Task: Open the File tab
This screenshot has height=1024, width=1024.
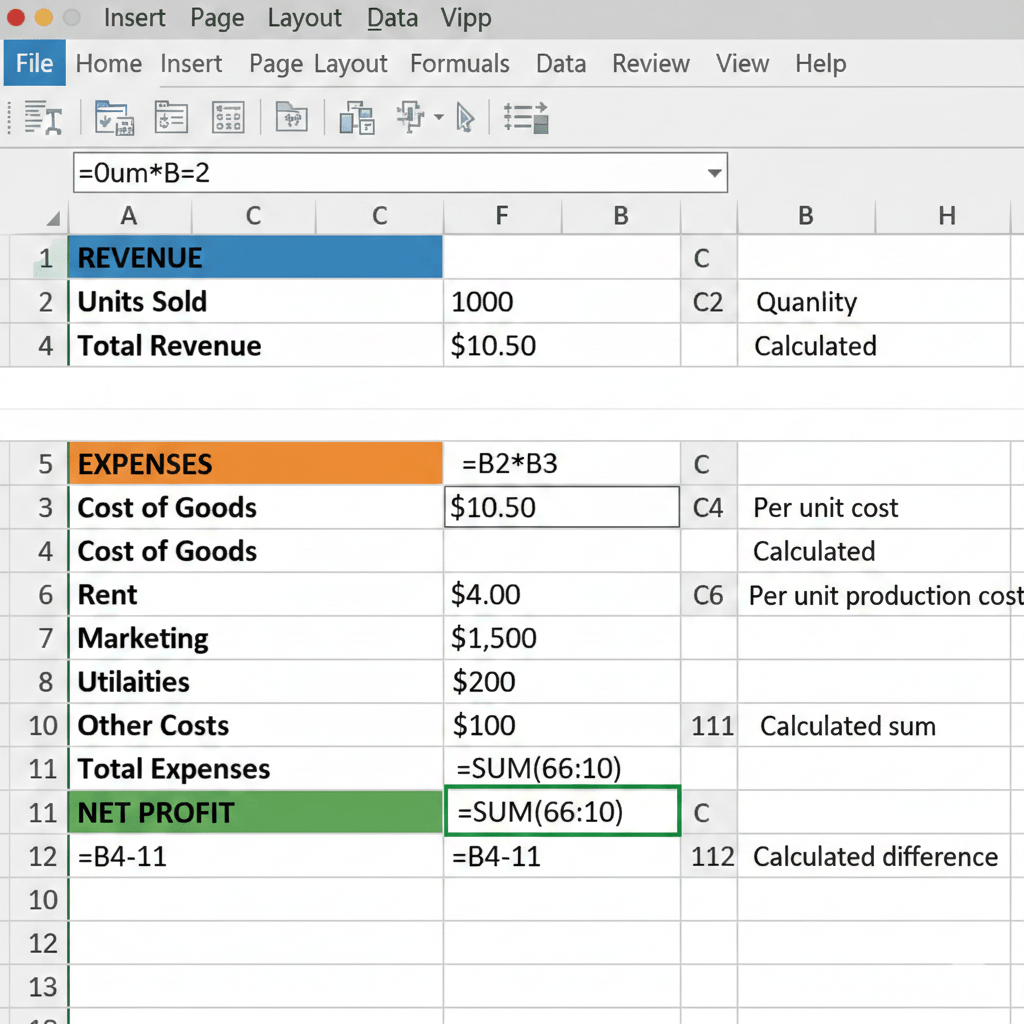Action: pos(34,63)
